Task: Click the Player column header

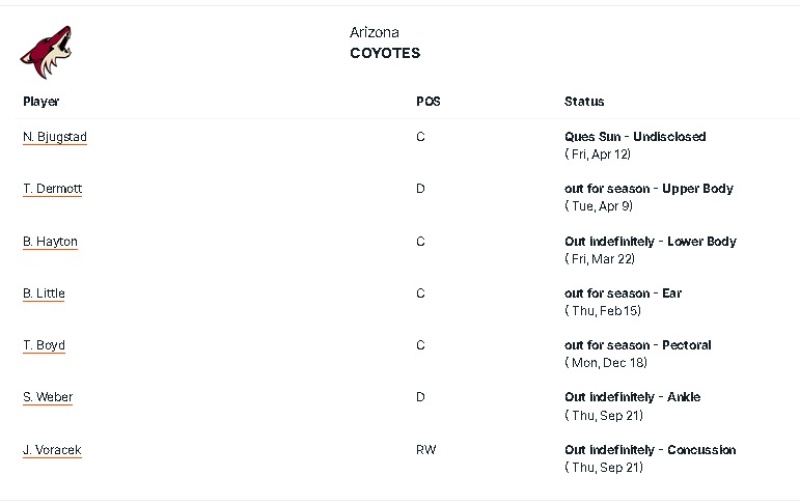Action: pos(41,102)
